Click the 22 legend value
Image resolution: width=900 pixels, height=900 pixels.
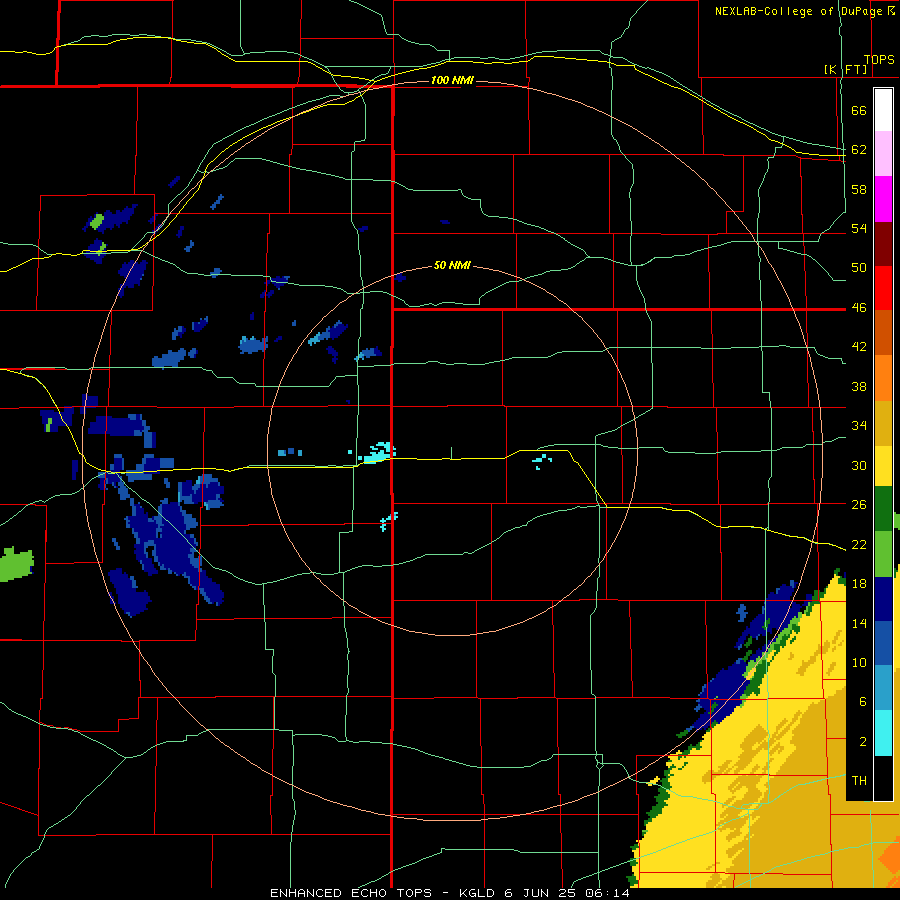859,544
